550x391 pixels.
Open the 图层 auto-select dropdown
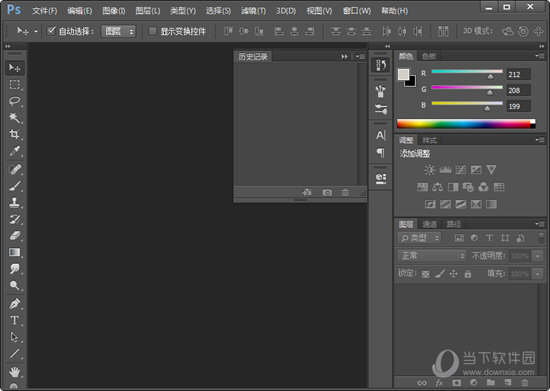[x=118, y=32]
